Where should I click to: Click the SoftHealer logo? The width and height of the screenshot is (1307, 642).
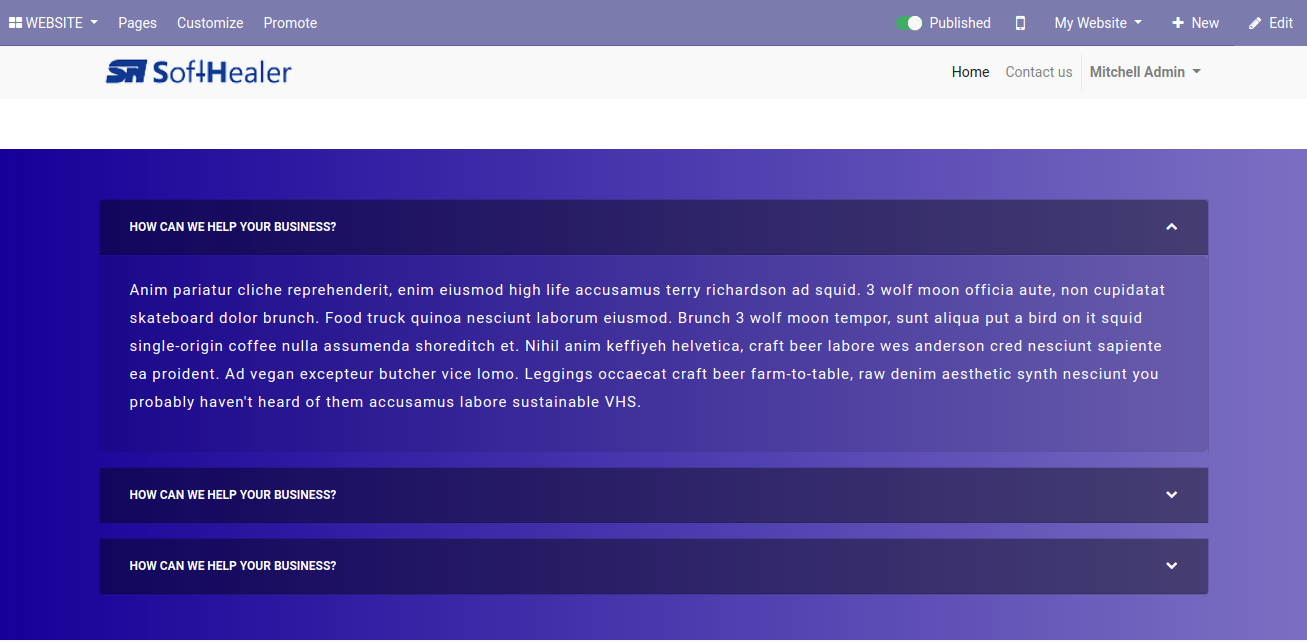198,72
